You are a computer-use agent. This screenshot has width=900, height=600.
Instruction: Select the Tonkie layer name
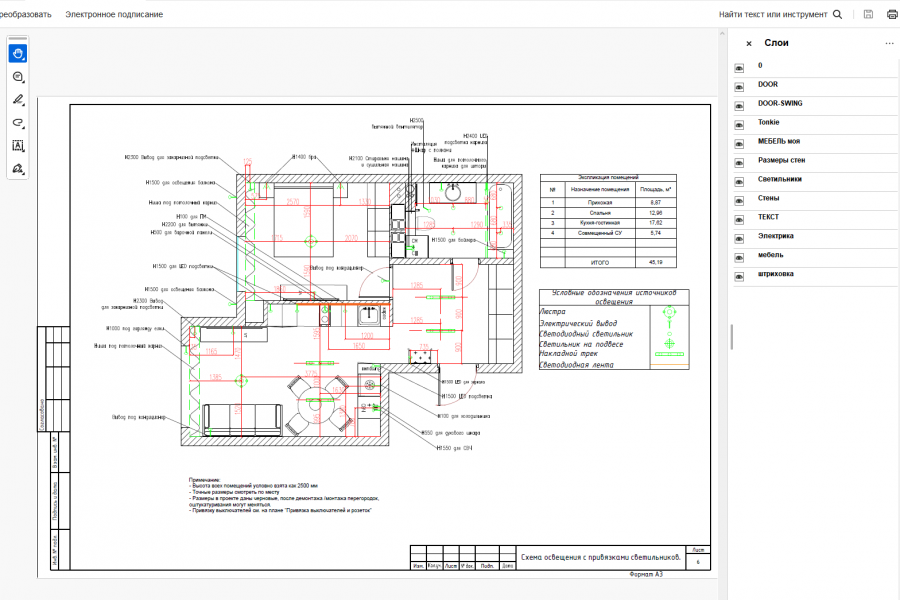769,122
